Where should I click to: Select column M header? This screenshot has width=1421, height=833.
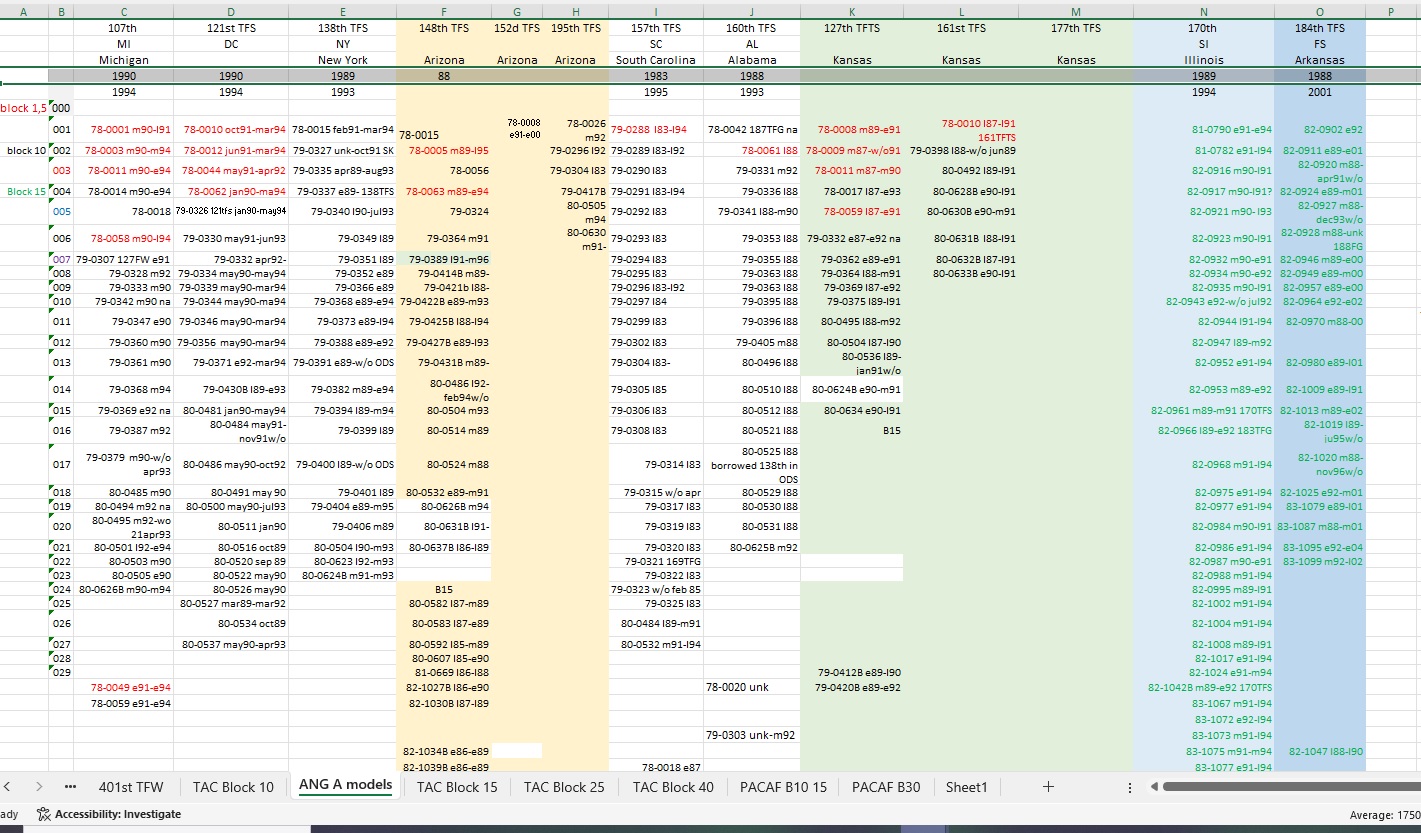(1076, 11)
